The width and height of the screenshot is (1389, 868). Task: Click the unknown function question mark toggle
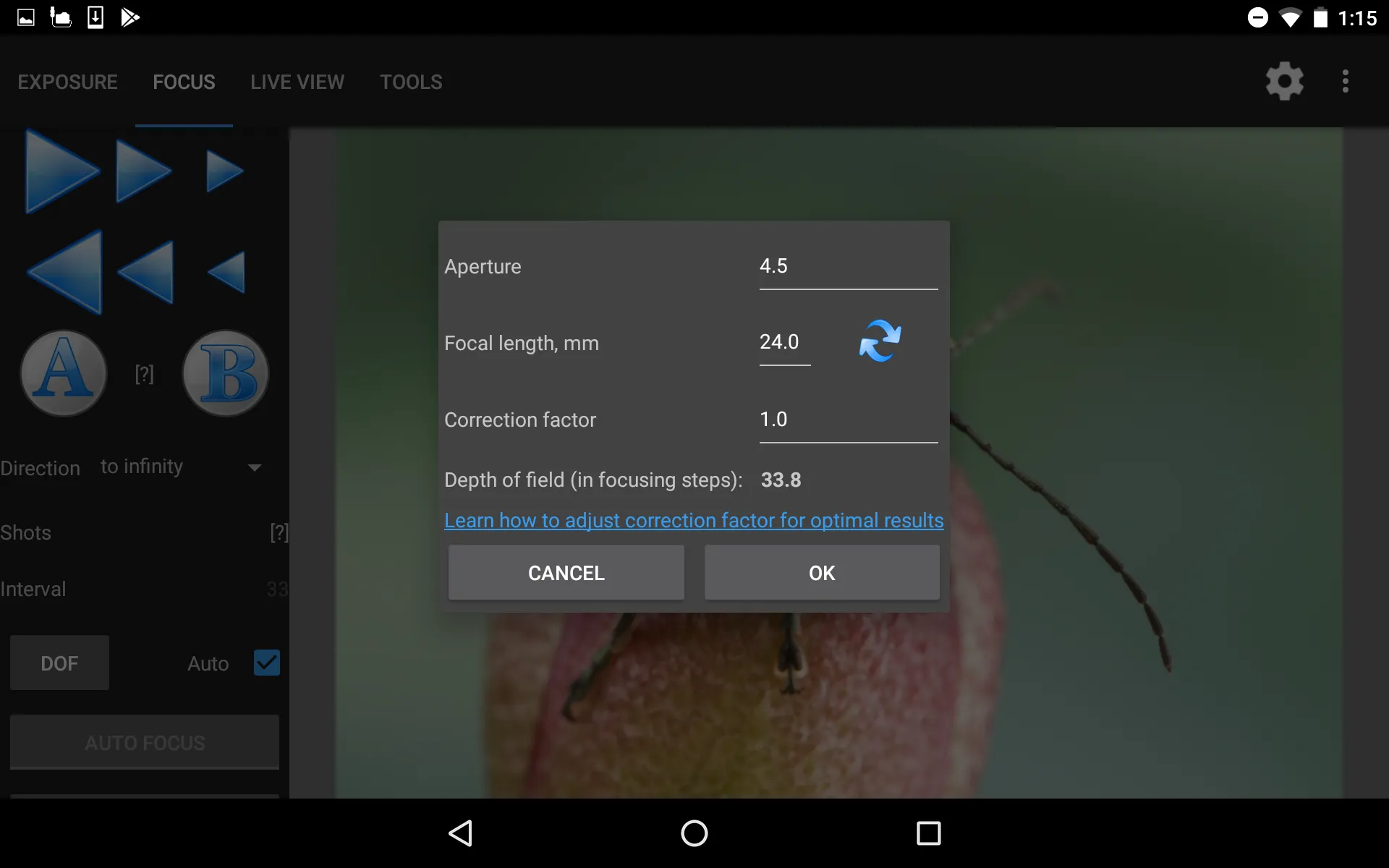[x=145, y=374]
